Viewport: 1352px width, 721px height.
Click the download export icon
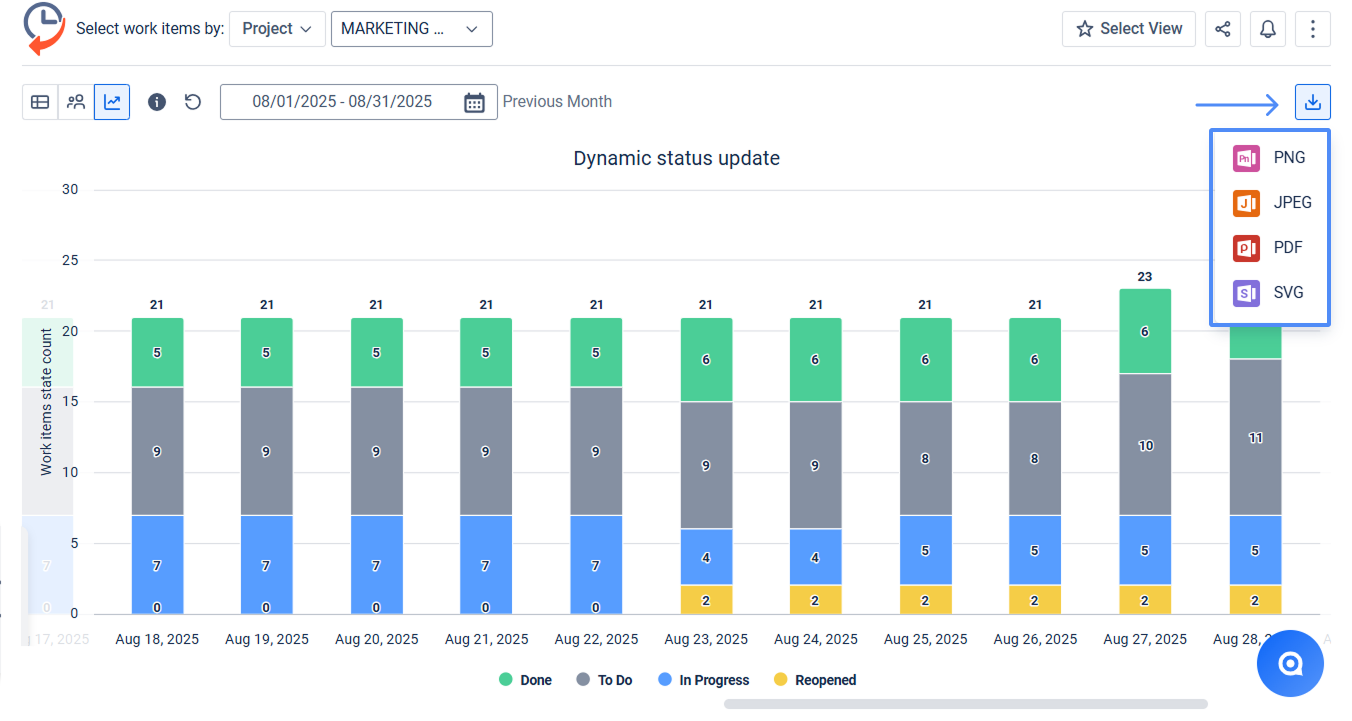[1312, 102]
